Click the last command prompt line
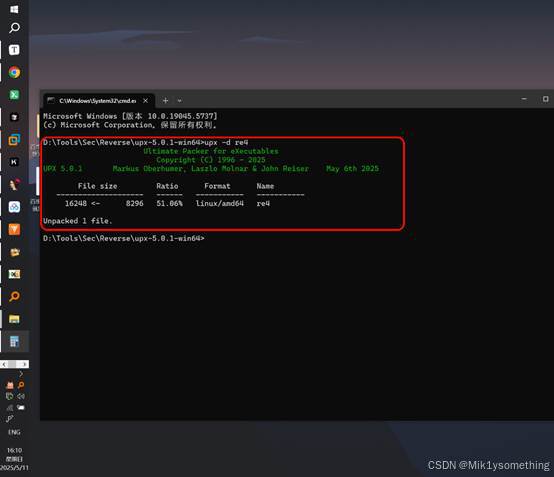 pos(124,238)
